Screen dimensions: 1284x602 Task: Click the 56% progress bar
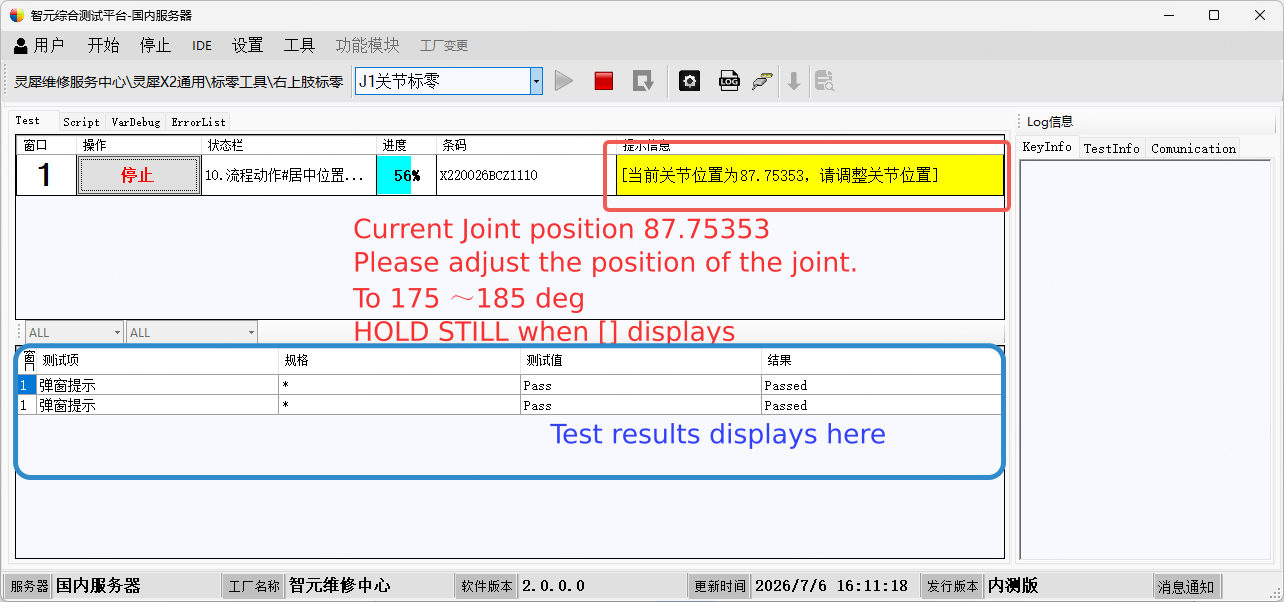[x=406, y=175]
